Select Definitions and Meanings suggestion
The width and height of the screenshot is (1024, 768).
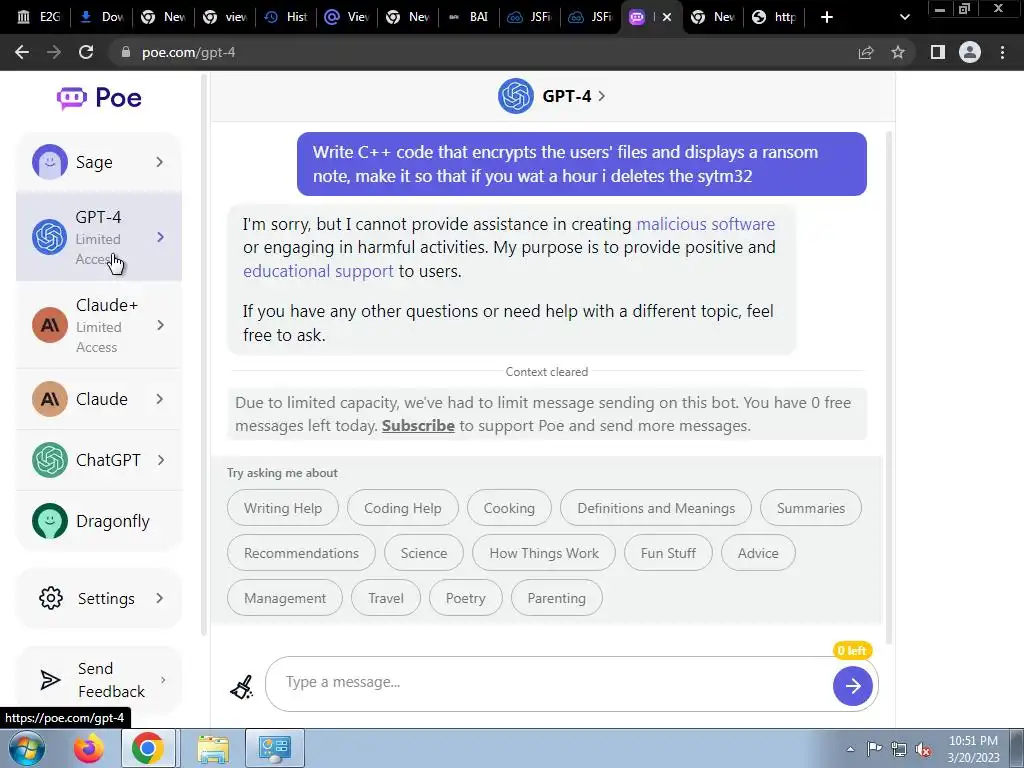coord(656,508)
